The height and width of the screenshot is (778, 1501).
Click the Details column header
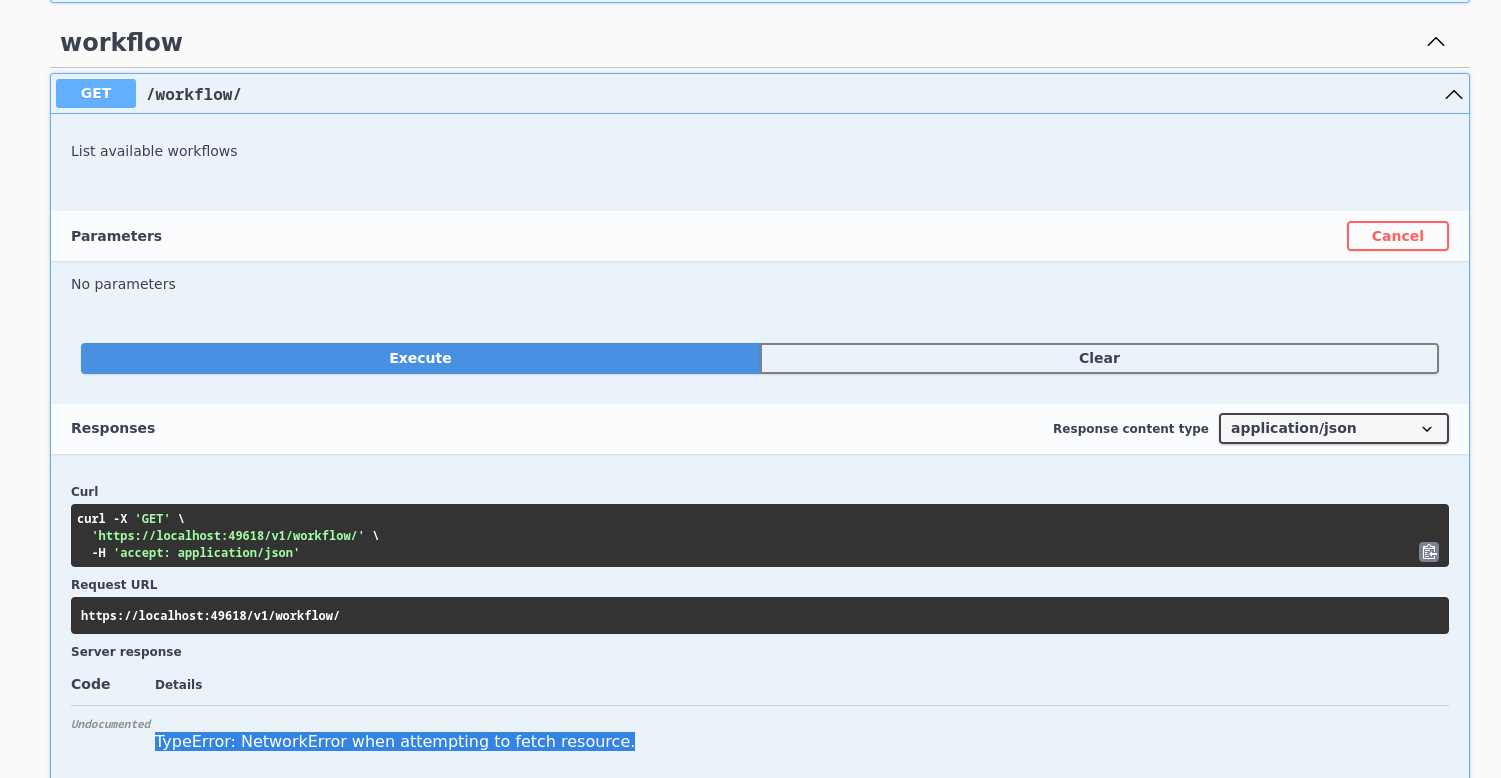[x=178, y=685]
